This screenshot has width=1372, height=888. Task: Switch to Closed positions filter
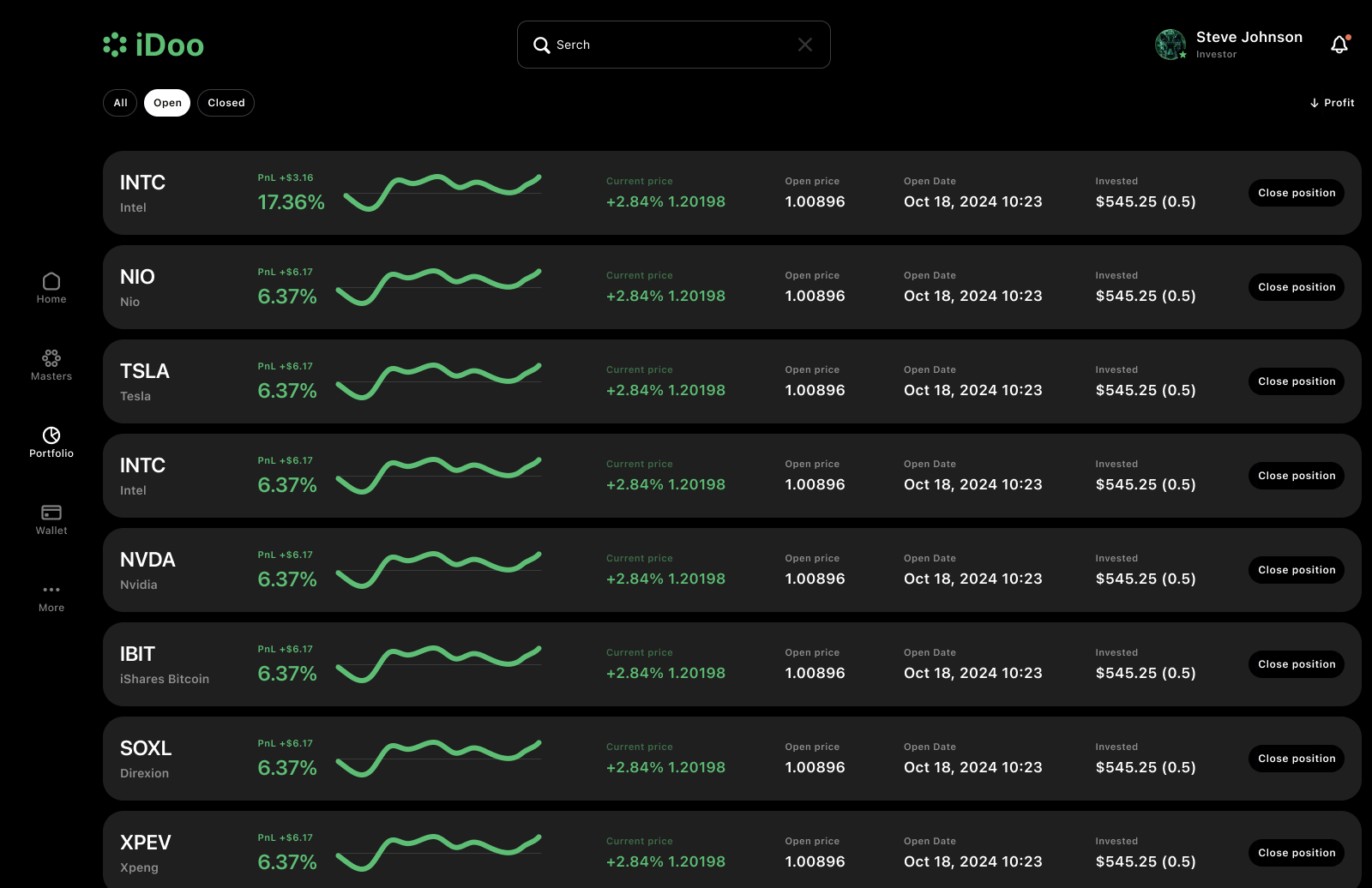[226, 103]
